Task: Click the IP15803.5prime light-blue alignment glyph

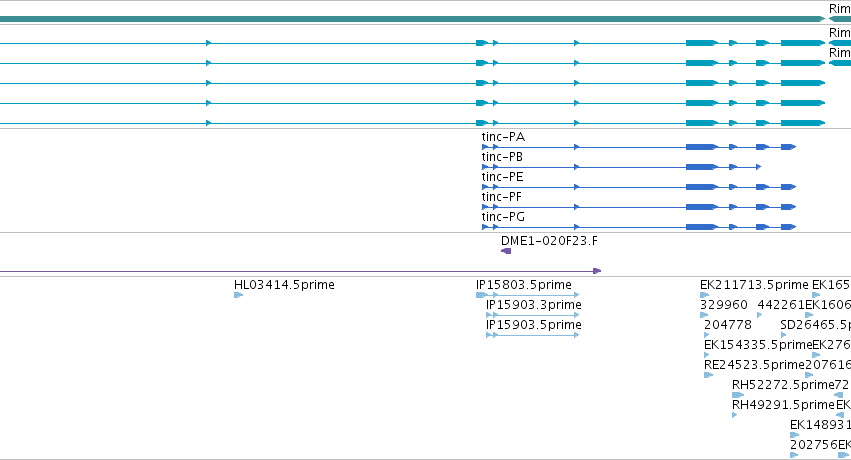Action: tap(528, 295)
